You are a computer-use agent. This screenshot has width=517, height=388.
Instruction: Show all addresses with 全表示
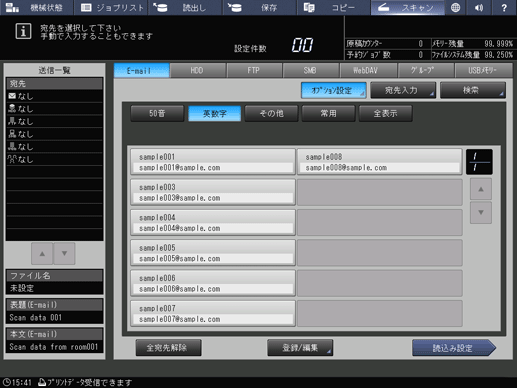[386, 113]
